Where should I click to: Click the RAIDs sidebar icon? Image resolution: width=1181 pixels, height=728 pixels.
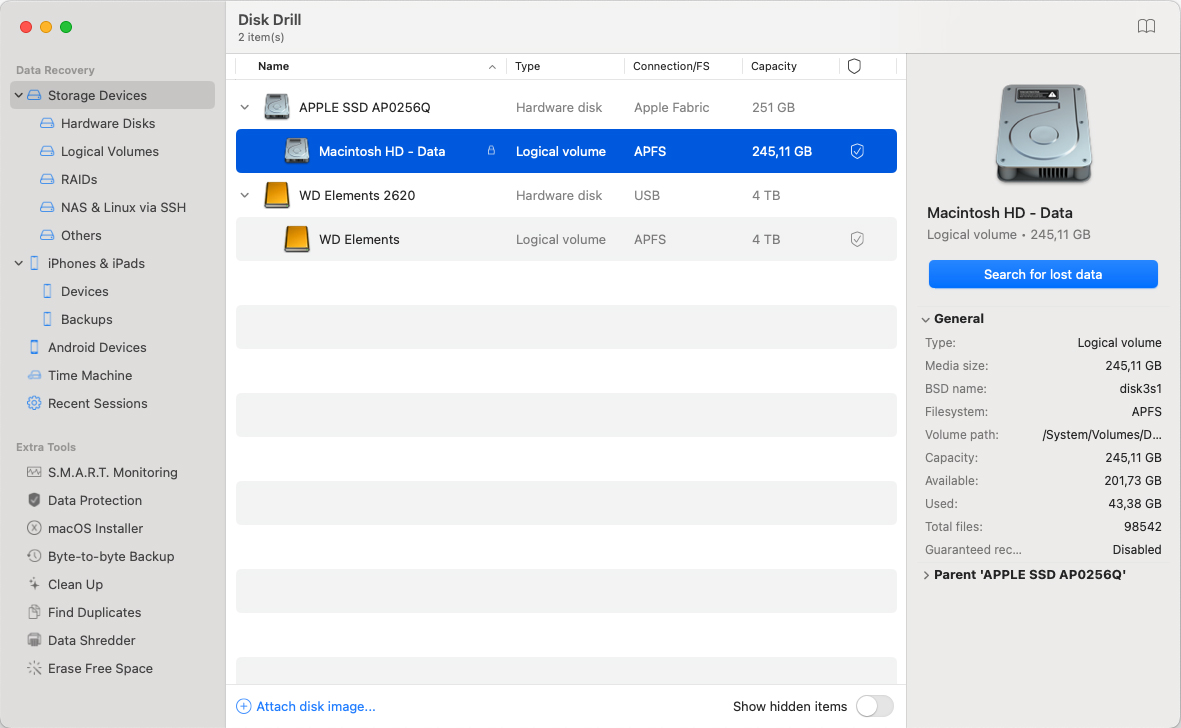point(47,179)
